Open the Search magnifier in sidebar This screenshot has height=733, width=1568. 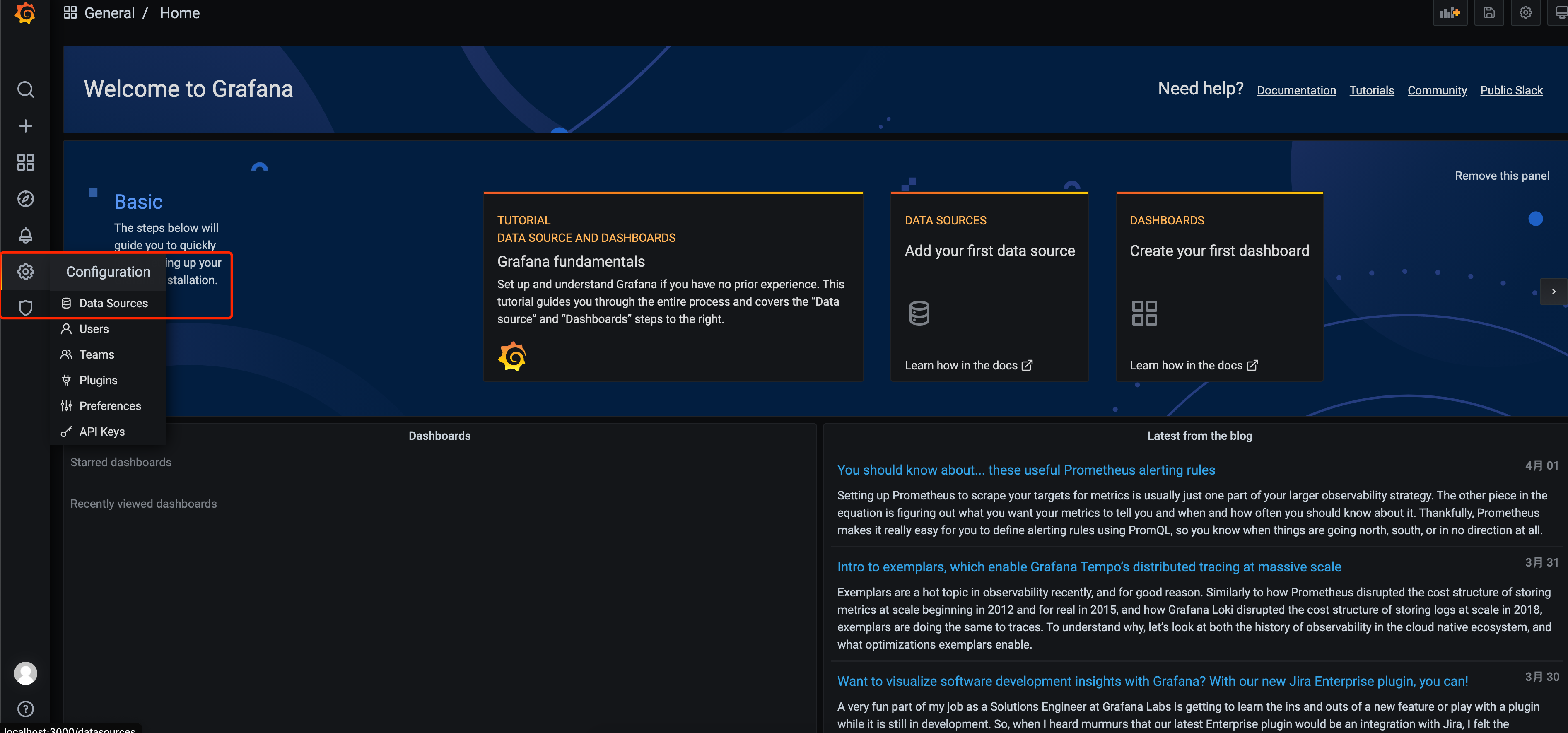point(25,89)
